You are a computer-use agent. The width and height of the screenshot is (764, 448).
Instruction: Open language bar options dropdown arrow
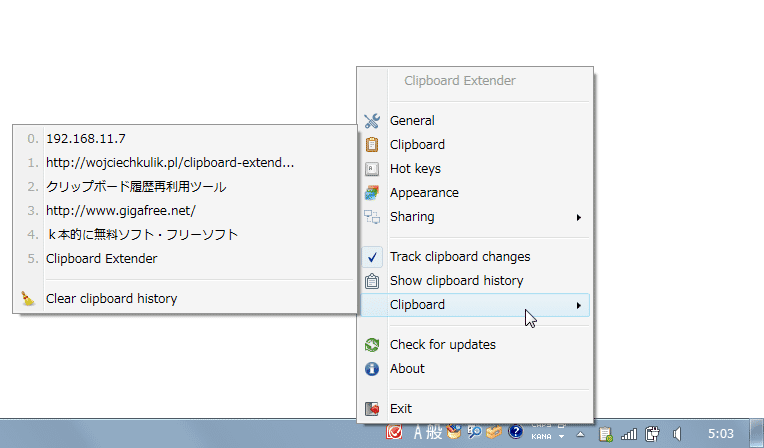pyautogui.click(x=561, y=437)
